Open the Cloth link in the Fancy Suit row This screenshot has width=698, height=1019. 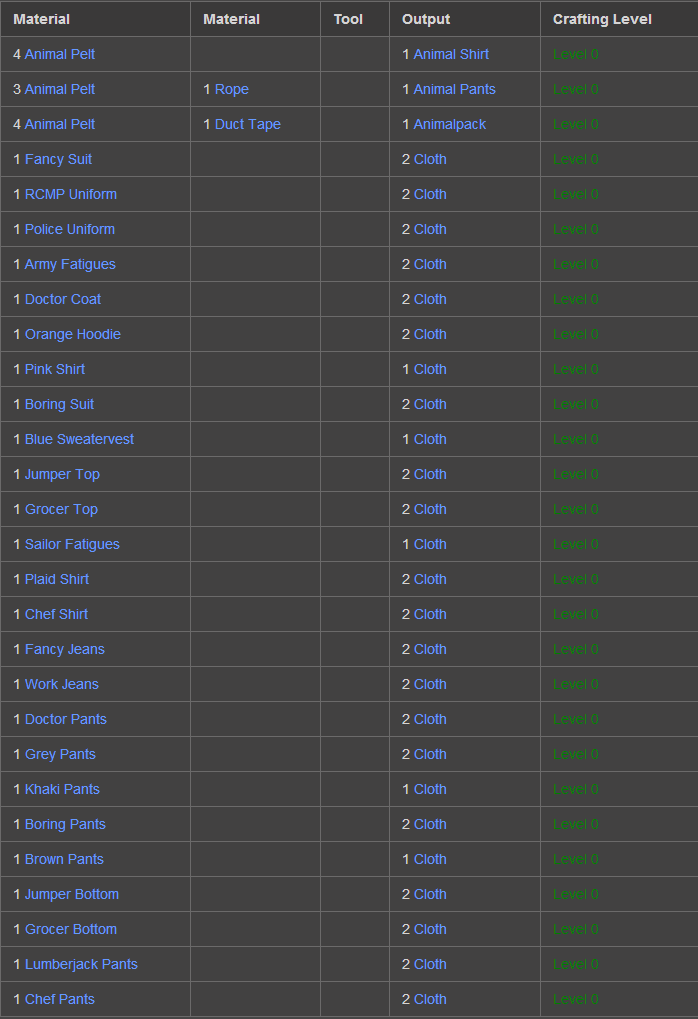tap(430, 160)
